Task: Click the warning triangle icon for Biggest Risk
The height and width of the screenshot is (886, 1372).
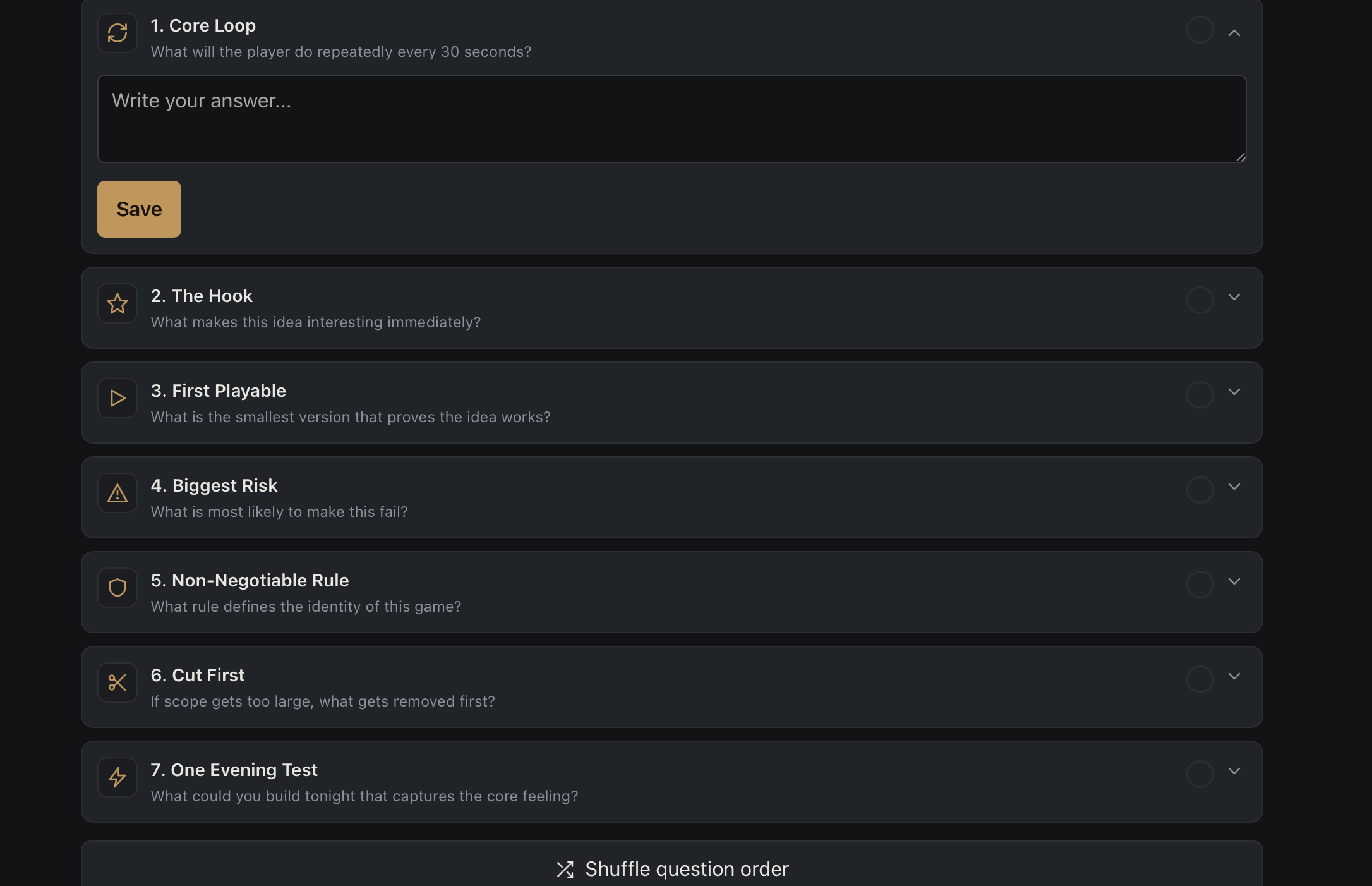Action: tap(117, 493)
